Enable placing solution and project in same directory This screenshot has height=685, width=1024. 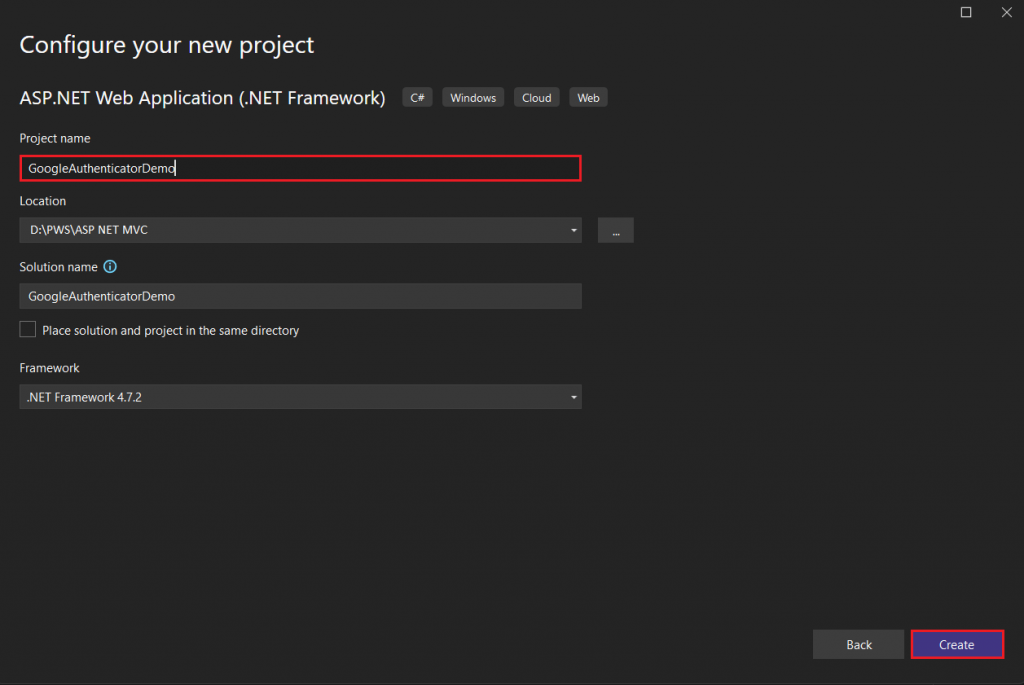click(x=27, y=328)
